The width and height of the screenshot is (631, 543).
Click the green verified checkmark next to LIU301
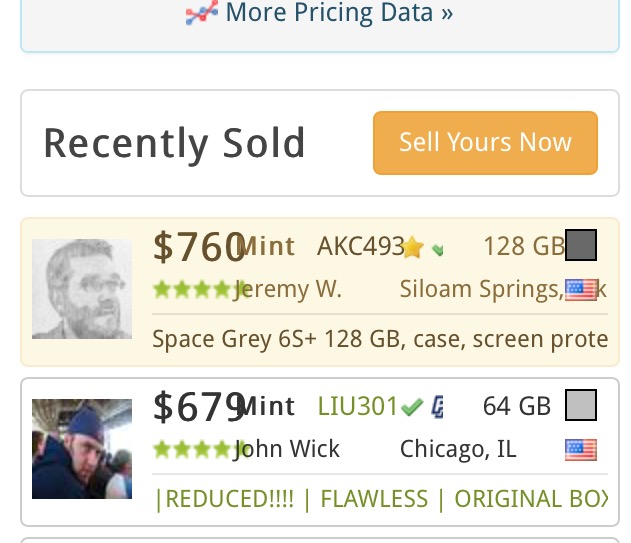click(412, 407)
